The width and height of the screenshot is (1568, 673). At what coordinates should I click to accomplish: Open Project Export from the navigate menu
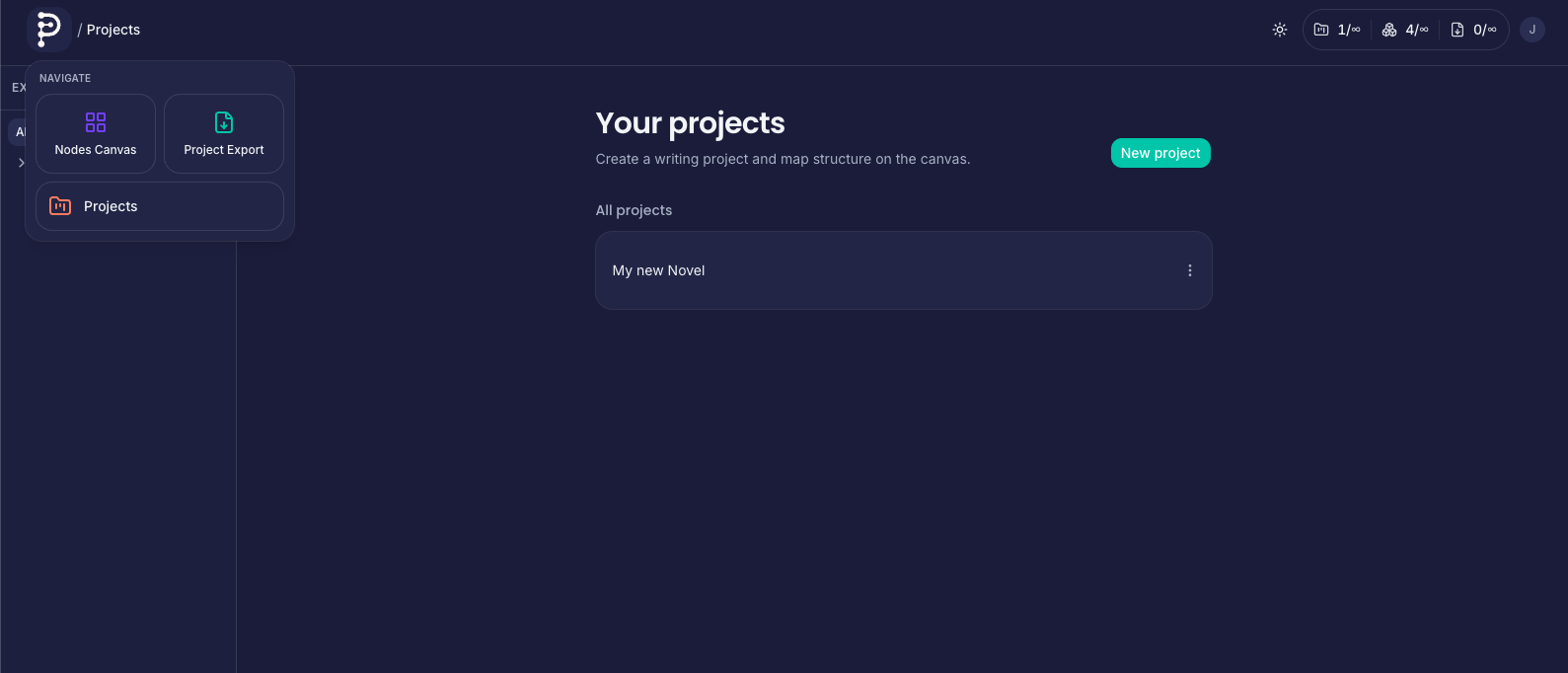point(224,134)
